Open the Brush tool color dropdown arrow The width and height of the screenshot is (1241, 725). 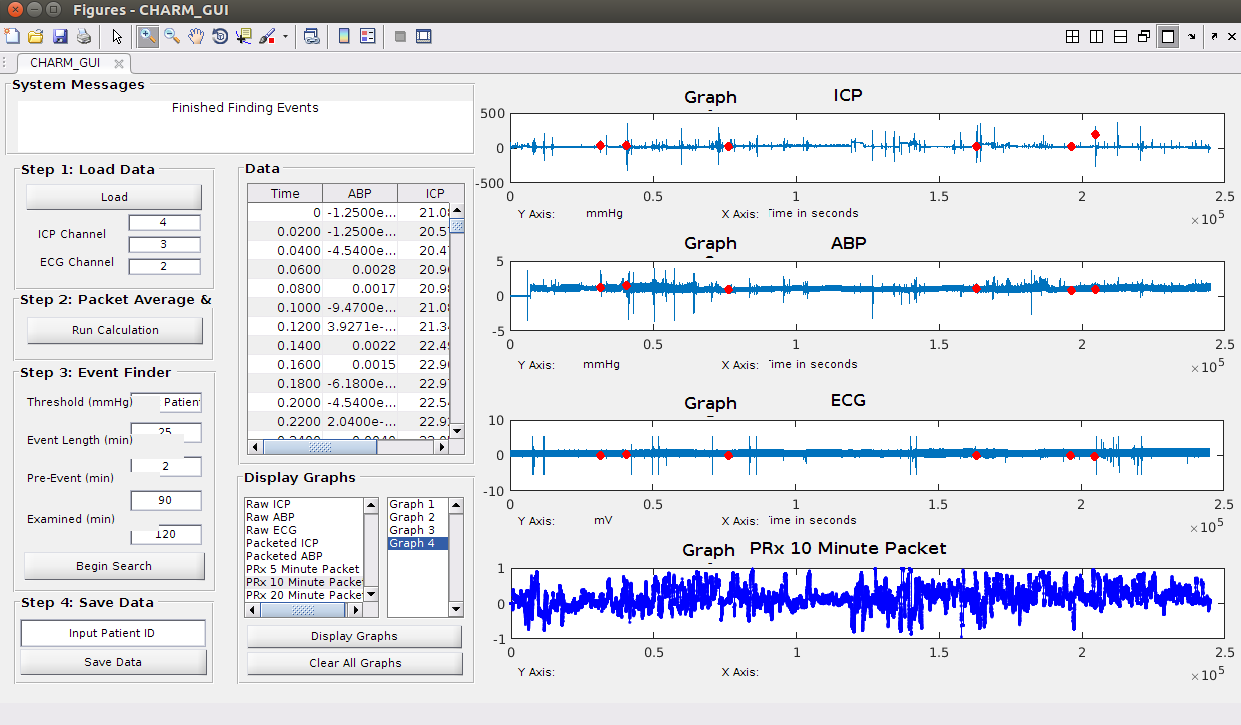click(285, 37)
